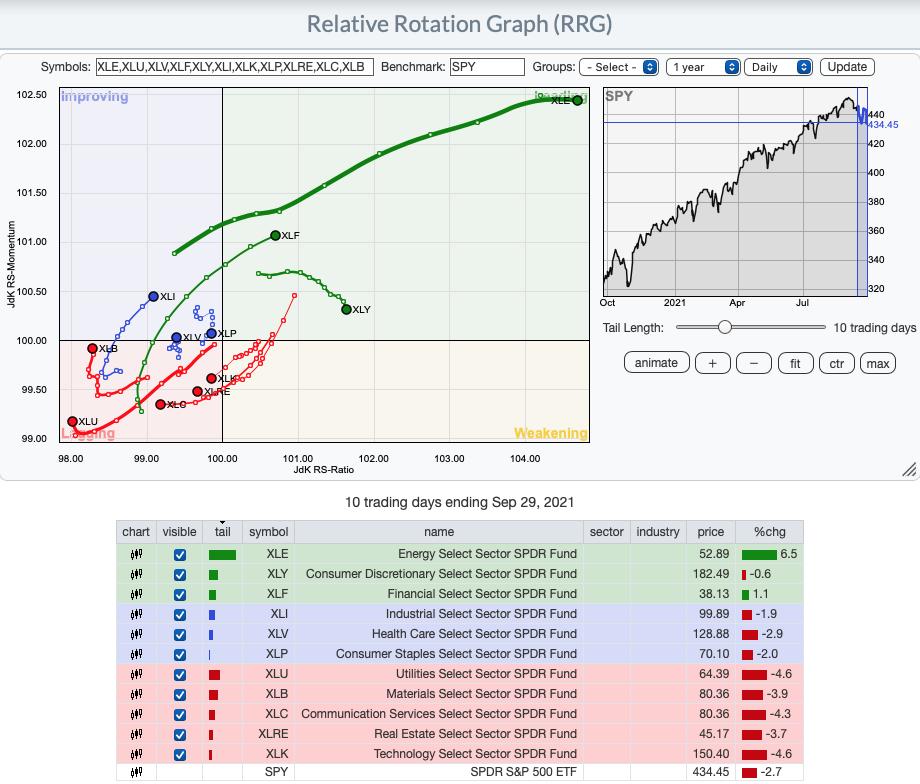Image resolution: width=920 pixels, height=784 pixels.
Task: Sort table by symbol column header
Action: click(268, 532)
